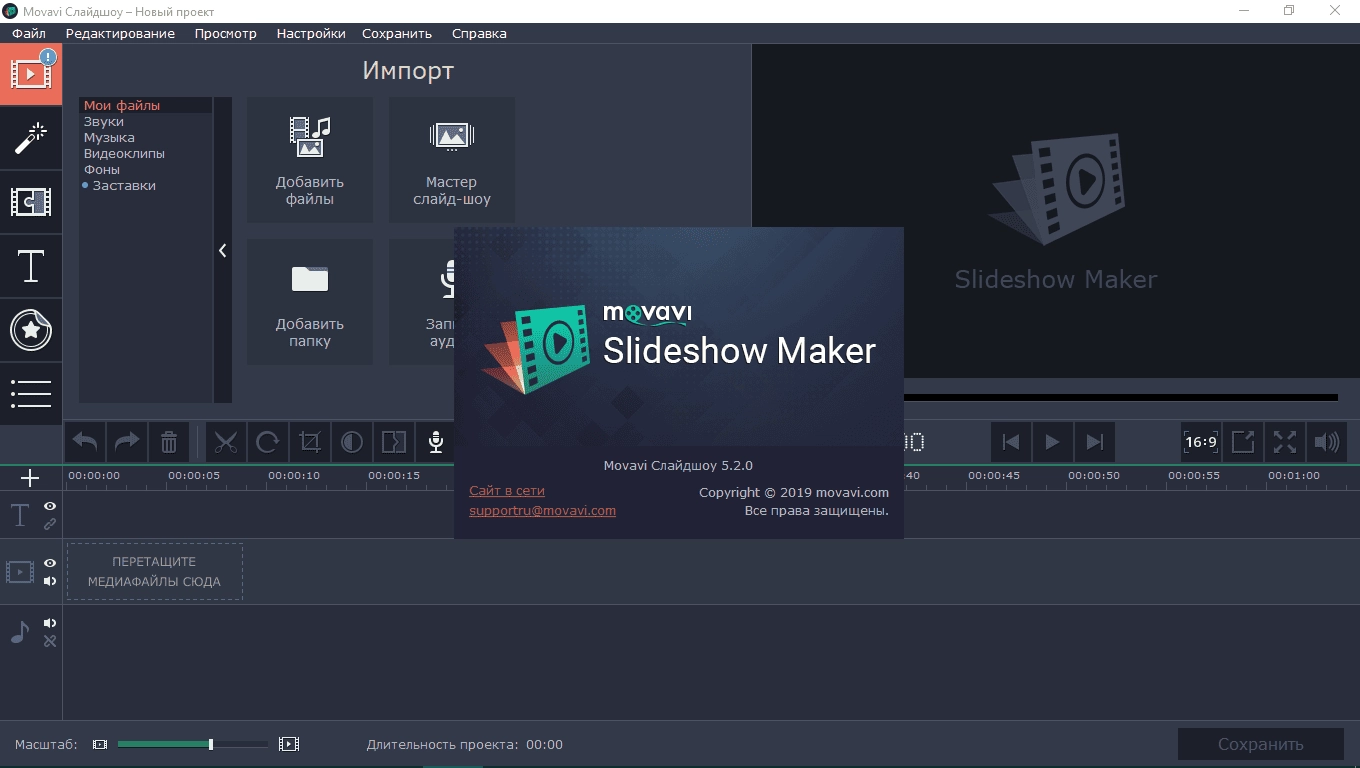Image resolution: width=1360 pixels, height=768 pixels.
Task: Click the Масштаб timeline zoom slider
Action: [x=192, y=744]
